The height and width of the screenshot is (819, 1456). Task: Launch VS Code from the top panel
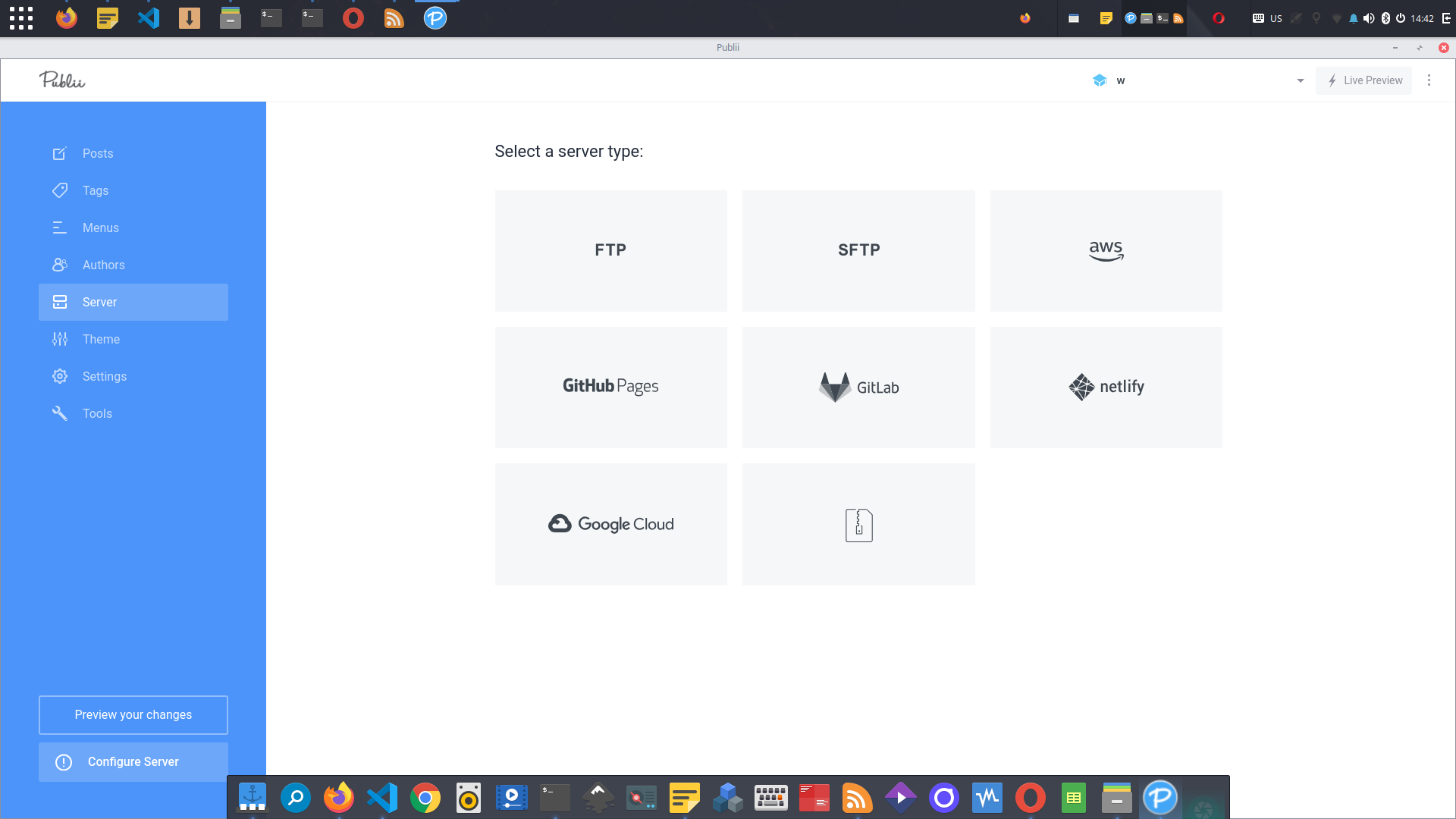point(149,18)
